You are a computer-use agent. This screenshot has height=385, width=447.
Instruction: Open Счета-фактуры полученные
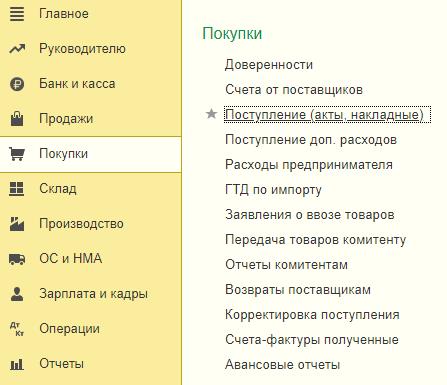point(312,340)
